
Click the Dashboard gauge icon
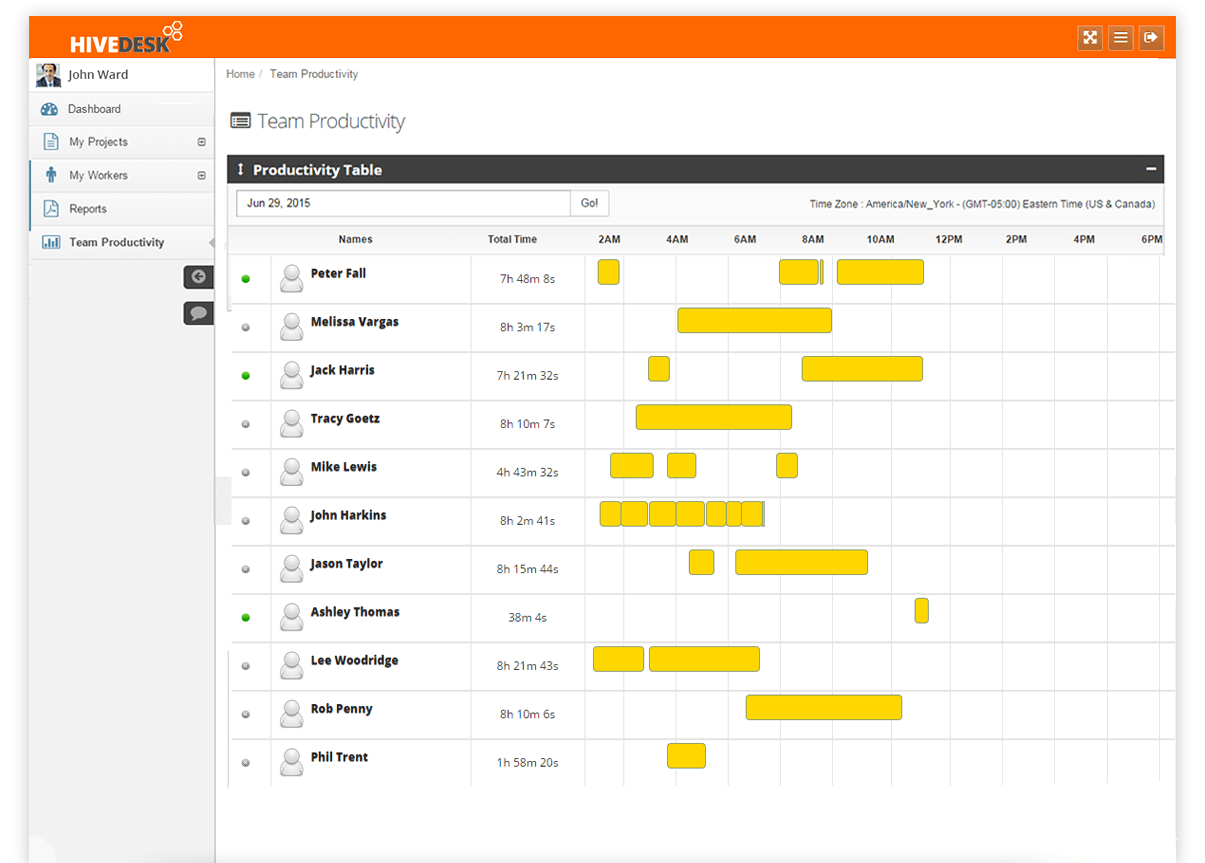(x=50, y=109)
